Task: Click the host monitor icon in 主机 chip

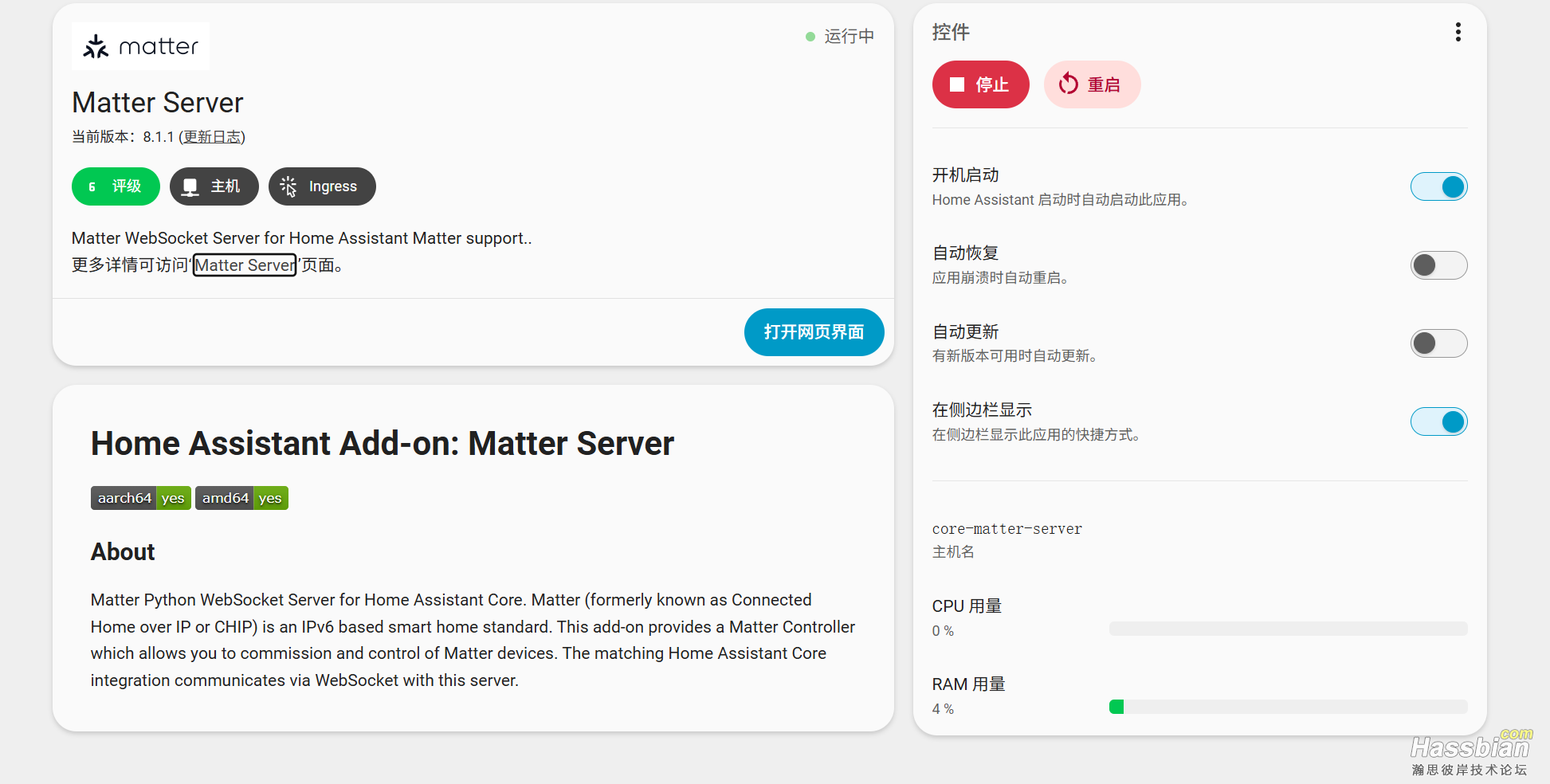Action: (x=190, y=187)
